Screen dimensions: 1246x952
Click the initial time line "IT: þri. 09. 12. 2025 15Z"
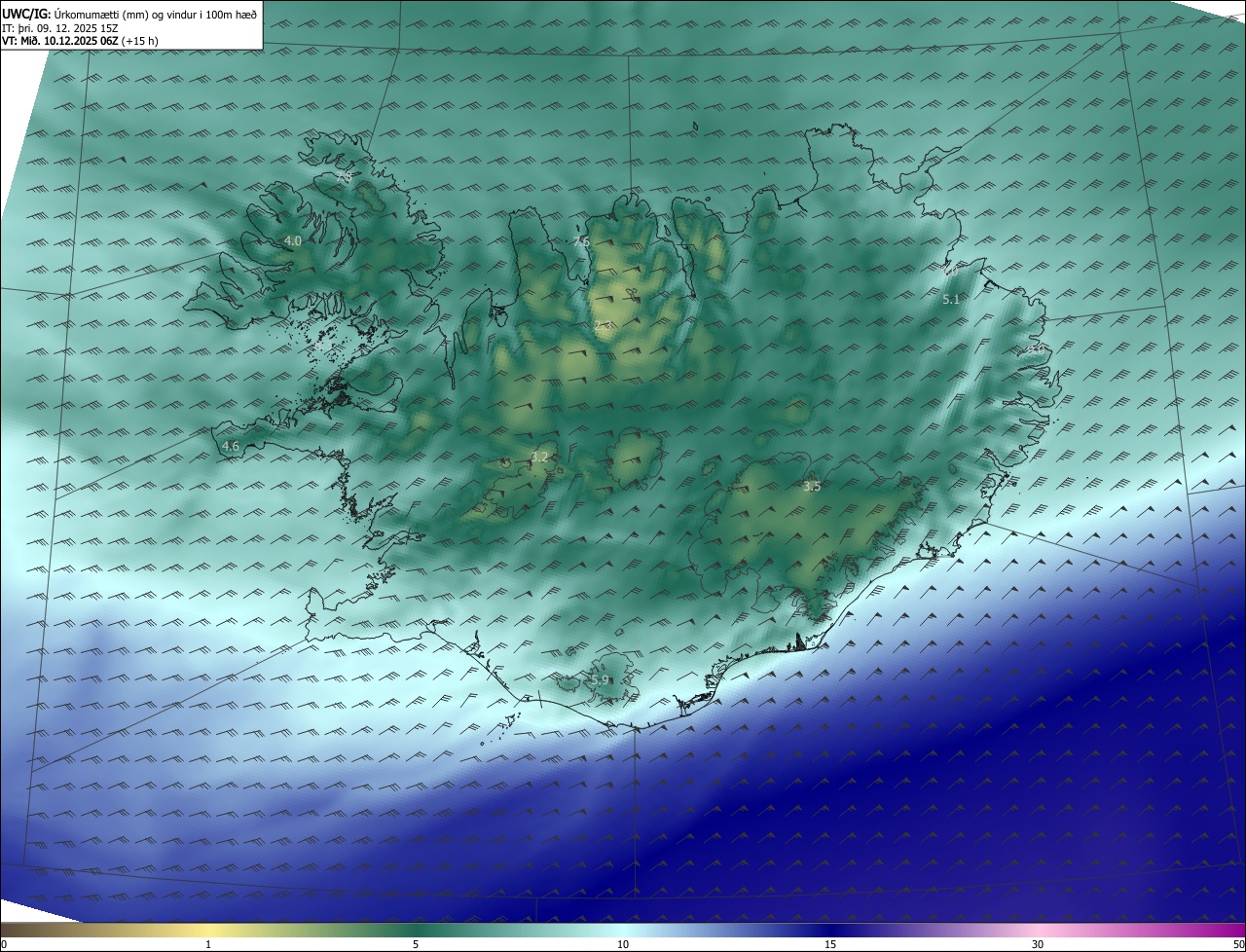click(x=62, y=27)
